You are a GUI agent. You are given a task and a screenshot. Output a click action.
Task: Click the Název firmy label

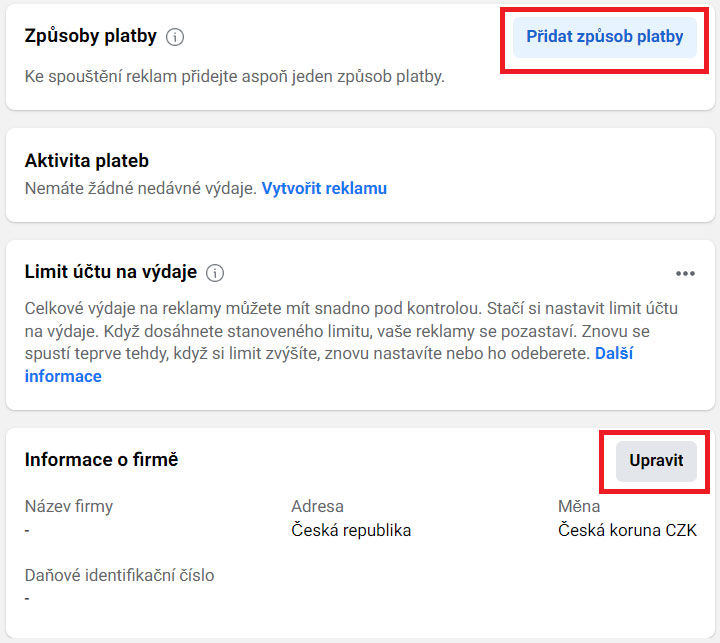click(x=69, y=507)
